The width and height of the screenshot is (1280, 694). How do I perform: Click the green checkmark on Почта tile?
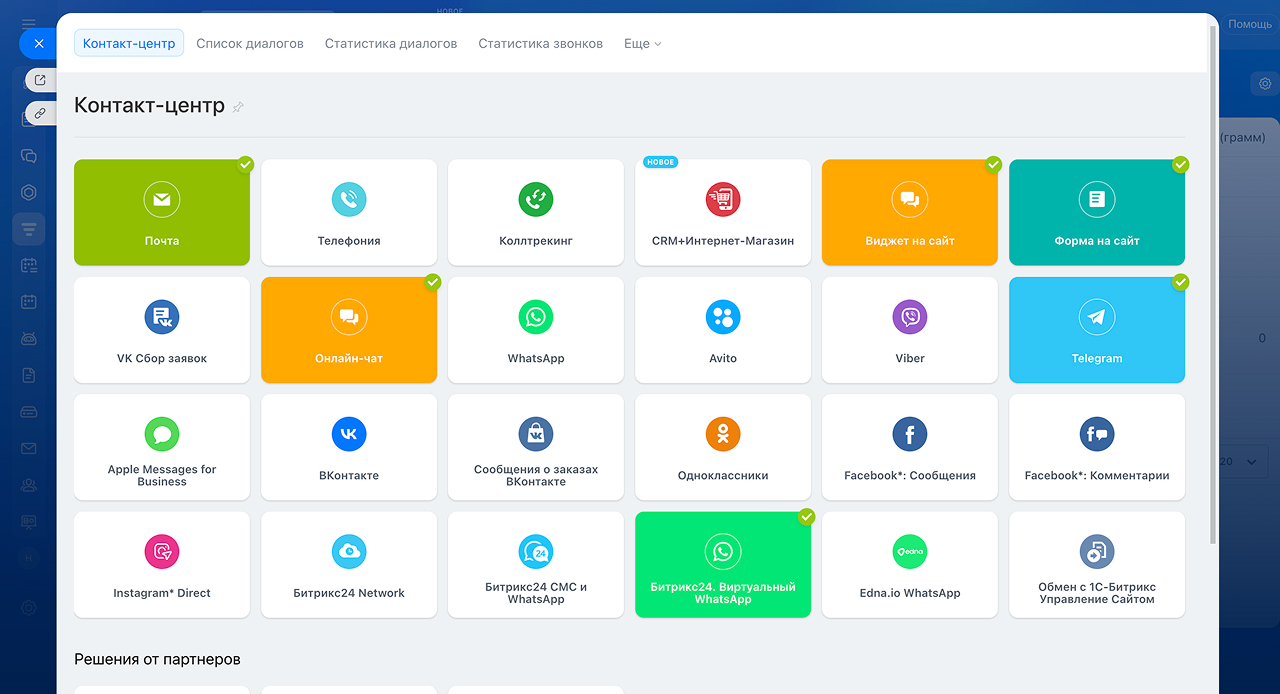245,164
